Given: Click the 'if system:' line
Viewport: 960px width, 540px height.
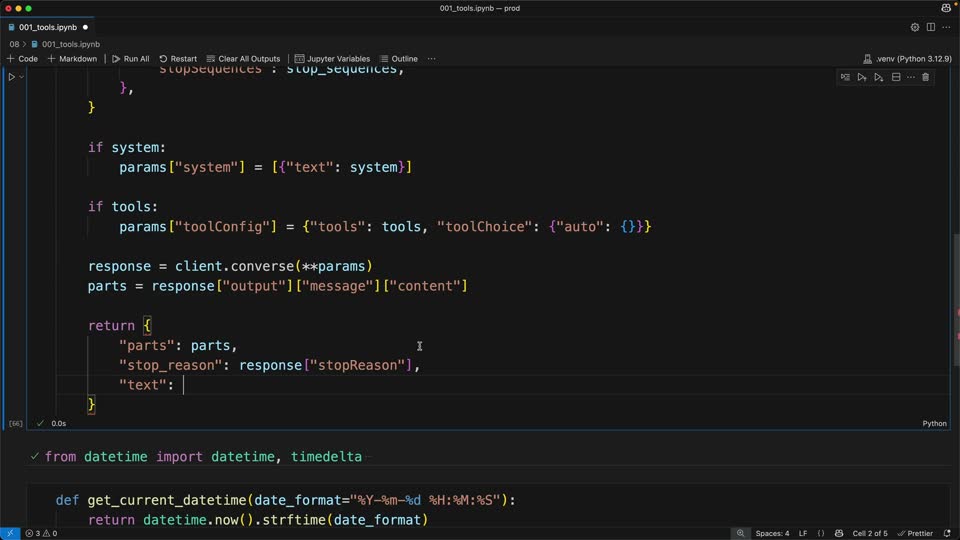Looking at the screenshot, I should (127, 148).
